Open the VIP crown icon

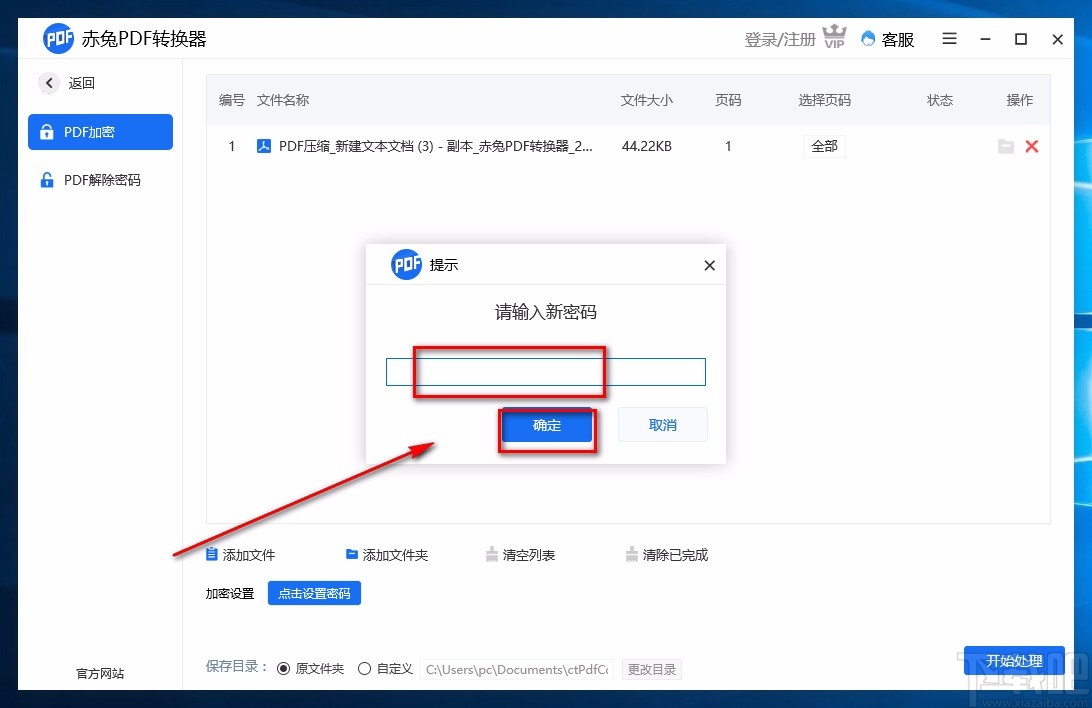coord(834,36)
